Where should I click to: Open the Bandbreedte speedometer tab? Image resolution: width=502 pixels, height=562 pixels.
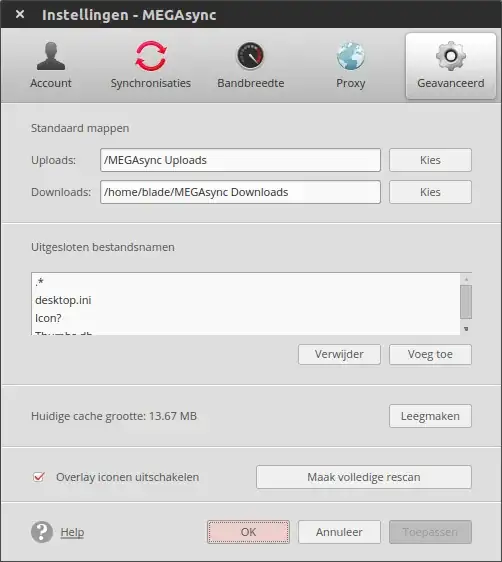pyautogui.click(x=250, y=66)
